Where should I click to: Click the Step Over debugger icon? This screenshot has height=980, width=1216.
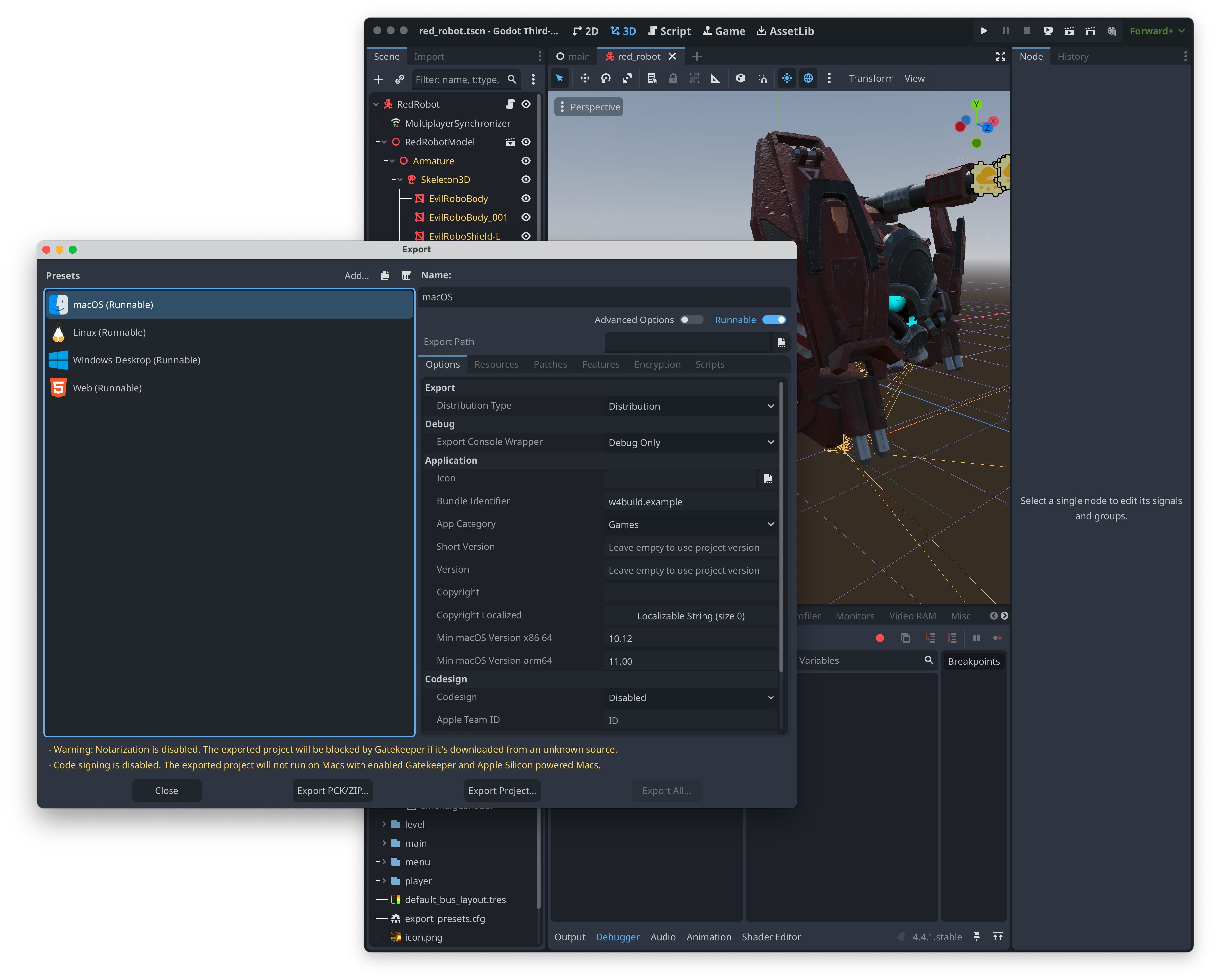[952, 638]
